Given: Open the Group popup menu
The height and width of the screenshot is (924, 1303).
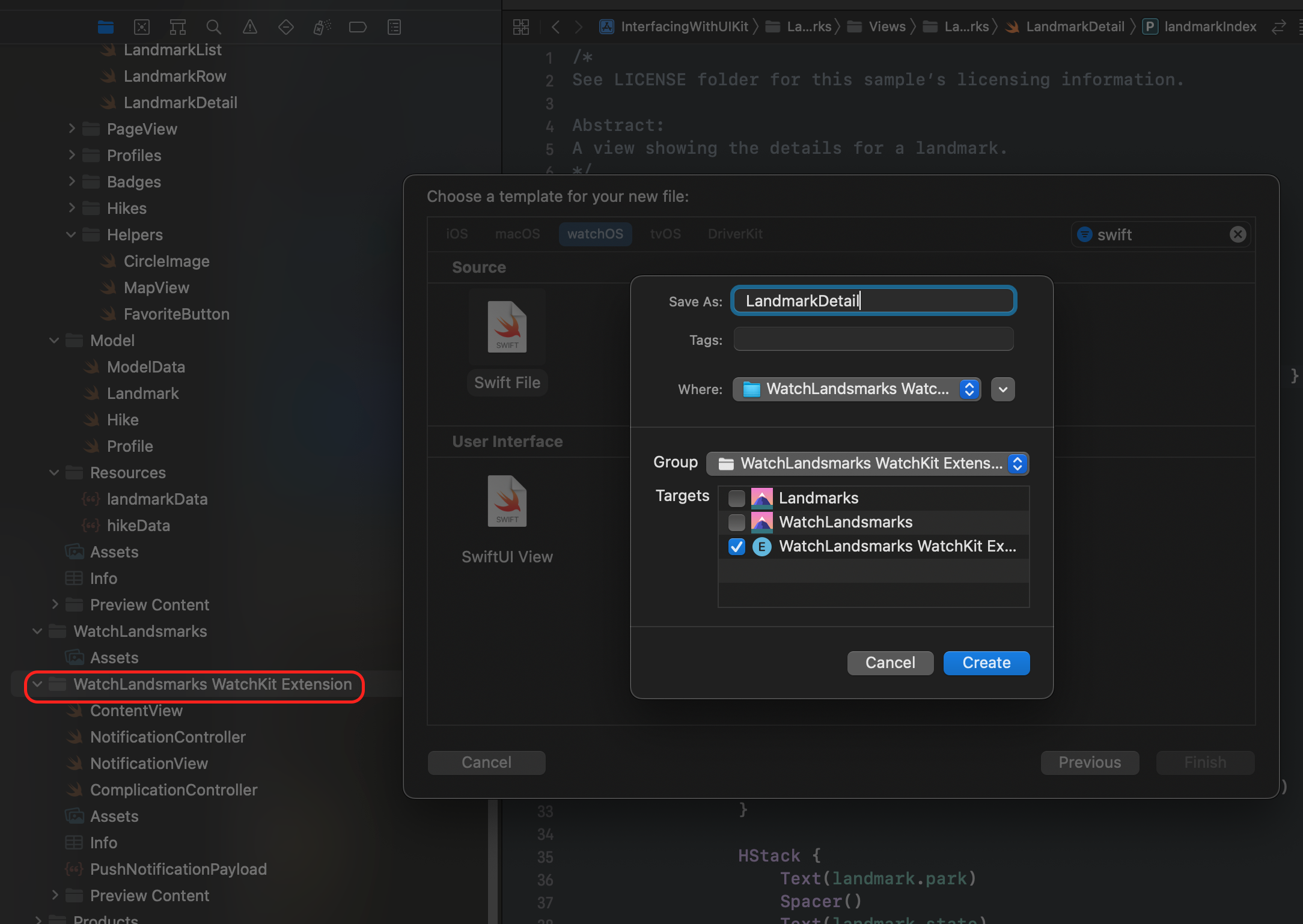Looking at the screenshot, I should pyautogui.click(x=867, y=463).
